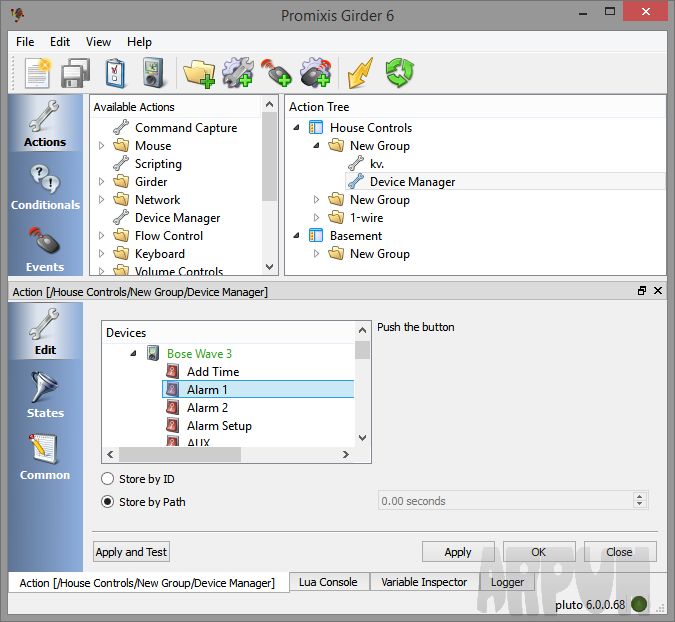Expand the Mouse actions folder
675x622 pixels.
[101, 146]
